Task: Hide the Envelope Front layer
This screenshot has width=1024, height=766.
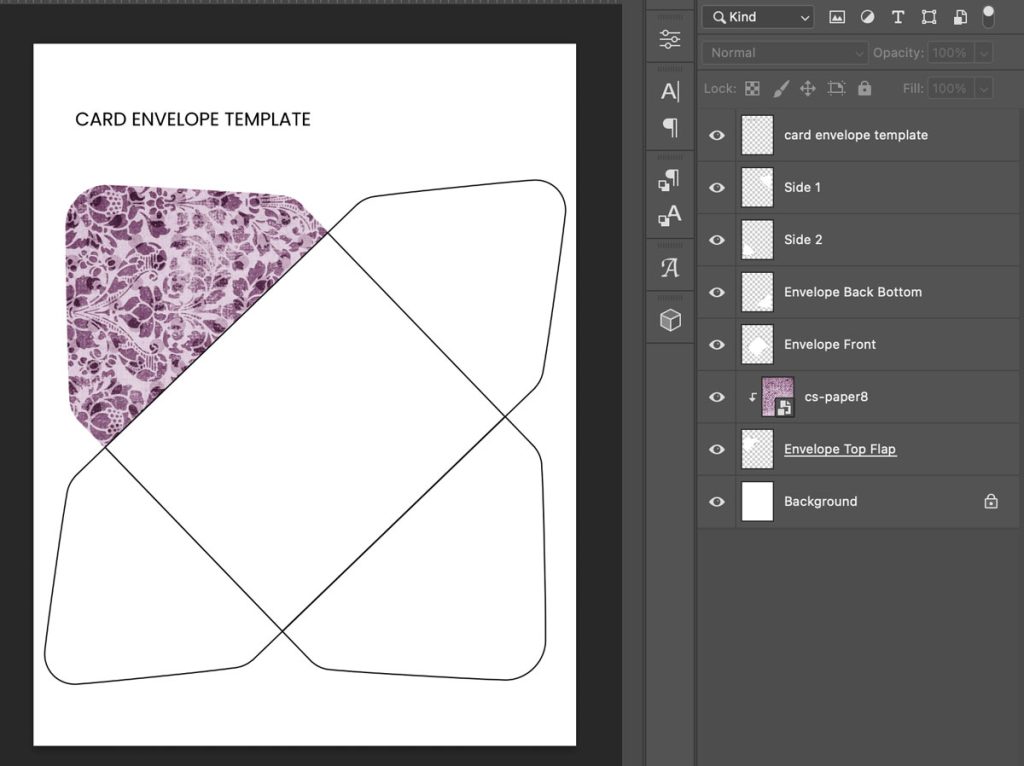Action: tap(717, 344)
